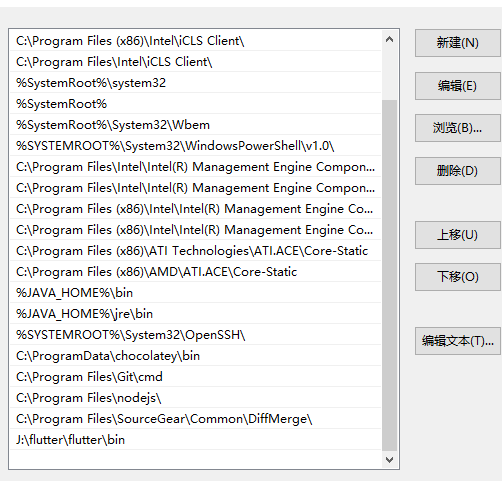Select the C:\Program Files\nodejs\ entry
Viewport: 502px width, 481px height.
pos(195,398)
